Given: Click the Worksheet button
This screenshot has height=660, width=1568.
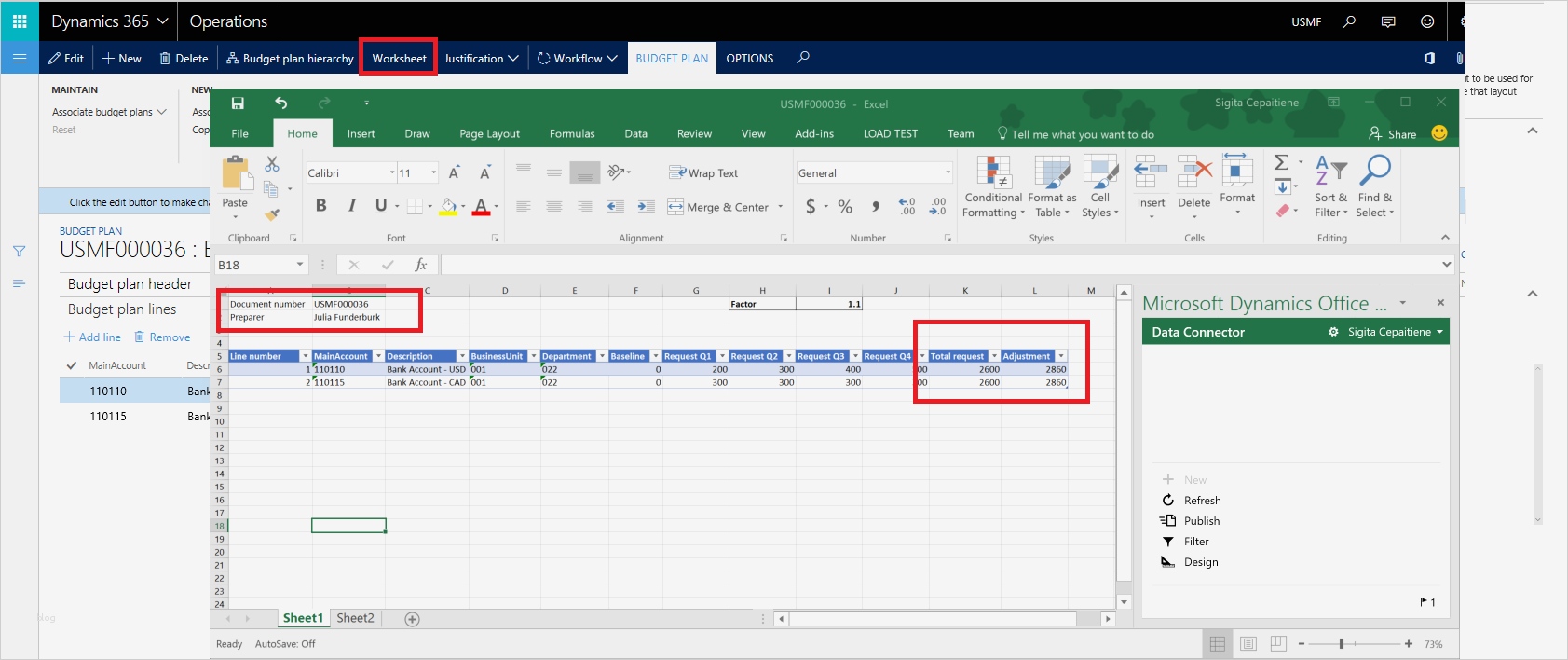Looking at the screenshot, I should coord(399,58).
